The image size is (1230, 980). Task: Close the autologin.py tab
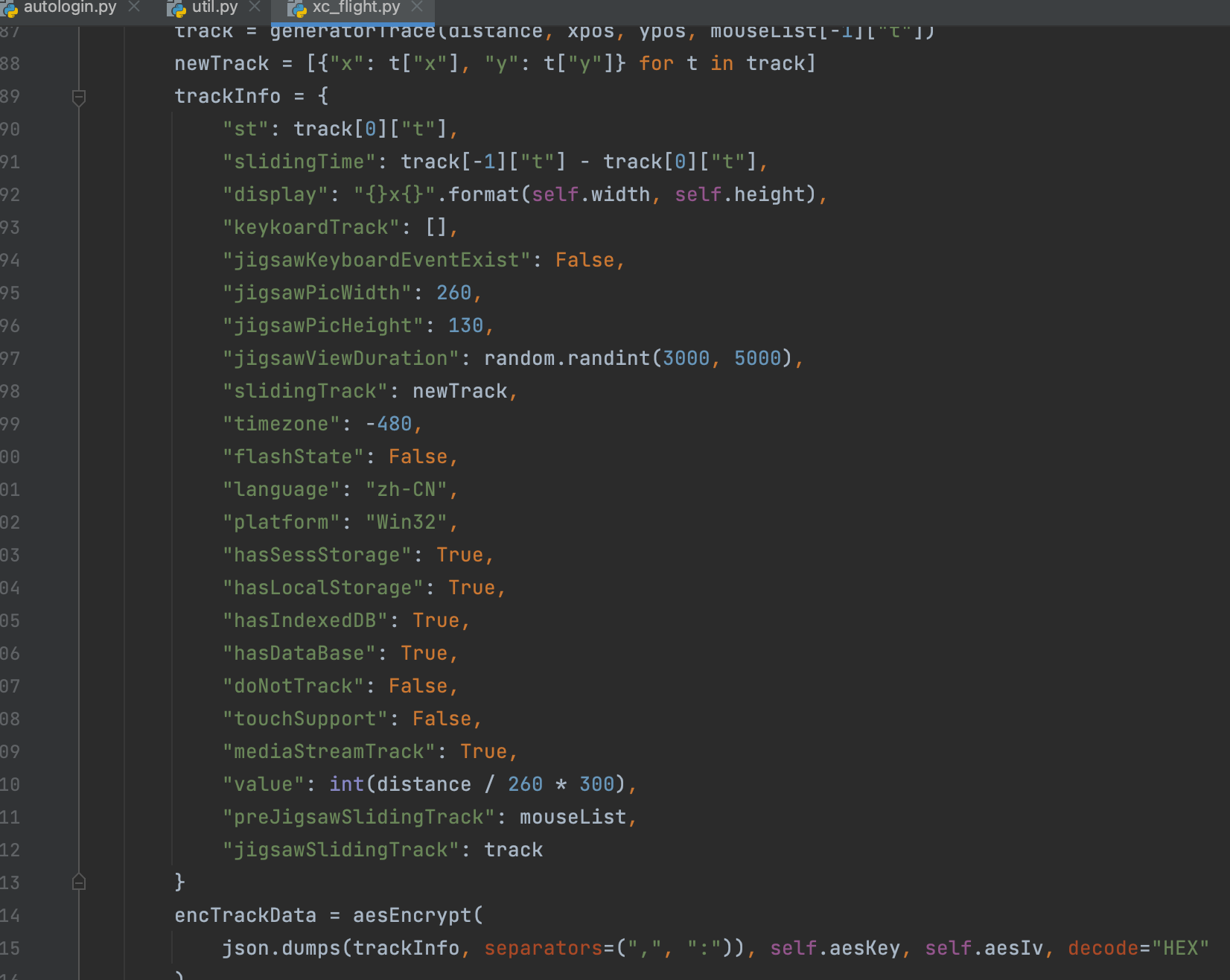(134, 7)
